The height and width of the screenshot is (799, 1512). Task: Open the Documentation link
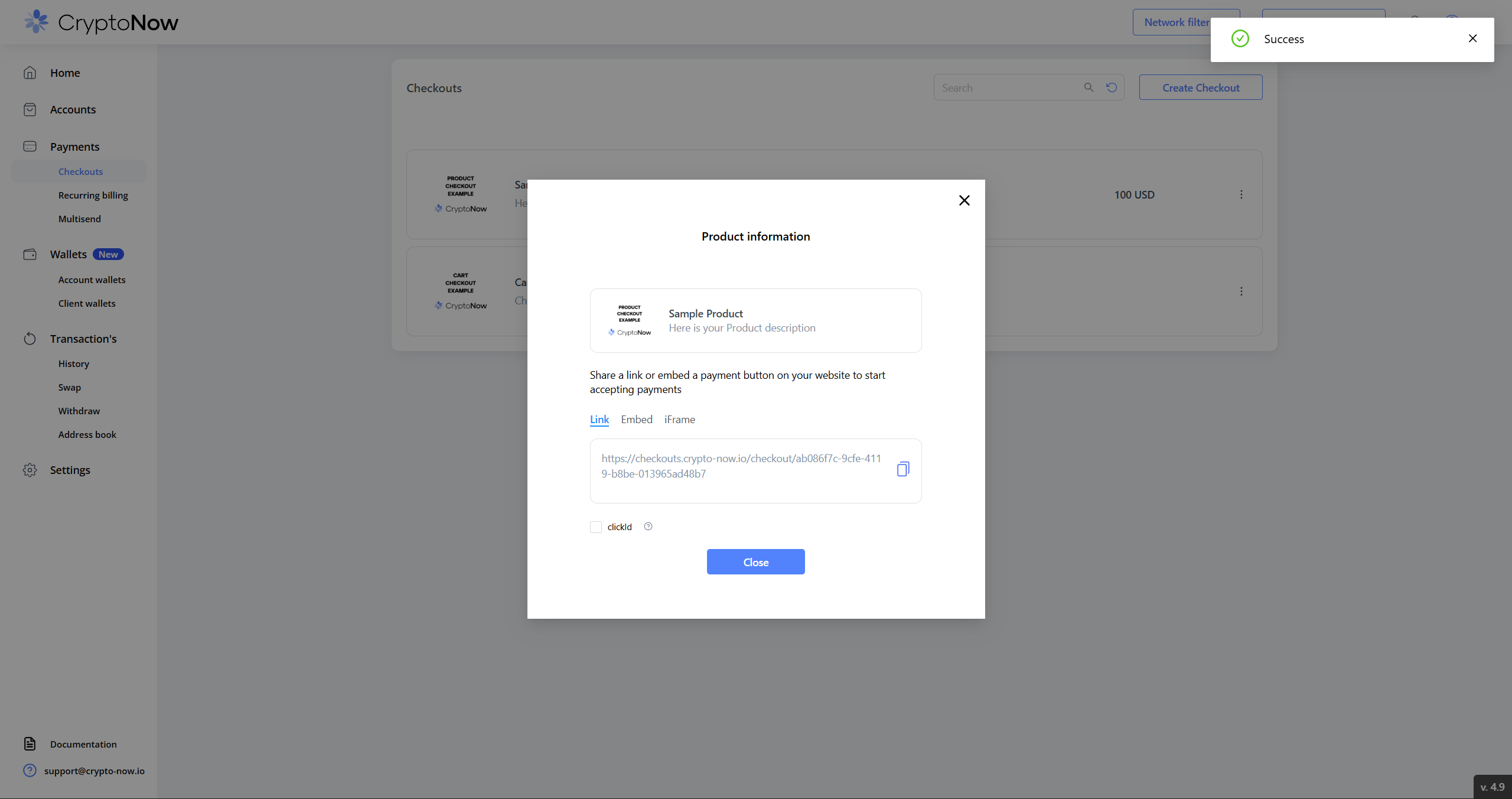pos(83,744)
